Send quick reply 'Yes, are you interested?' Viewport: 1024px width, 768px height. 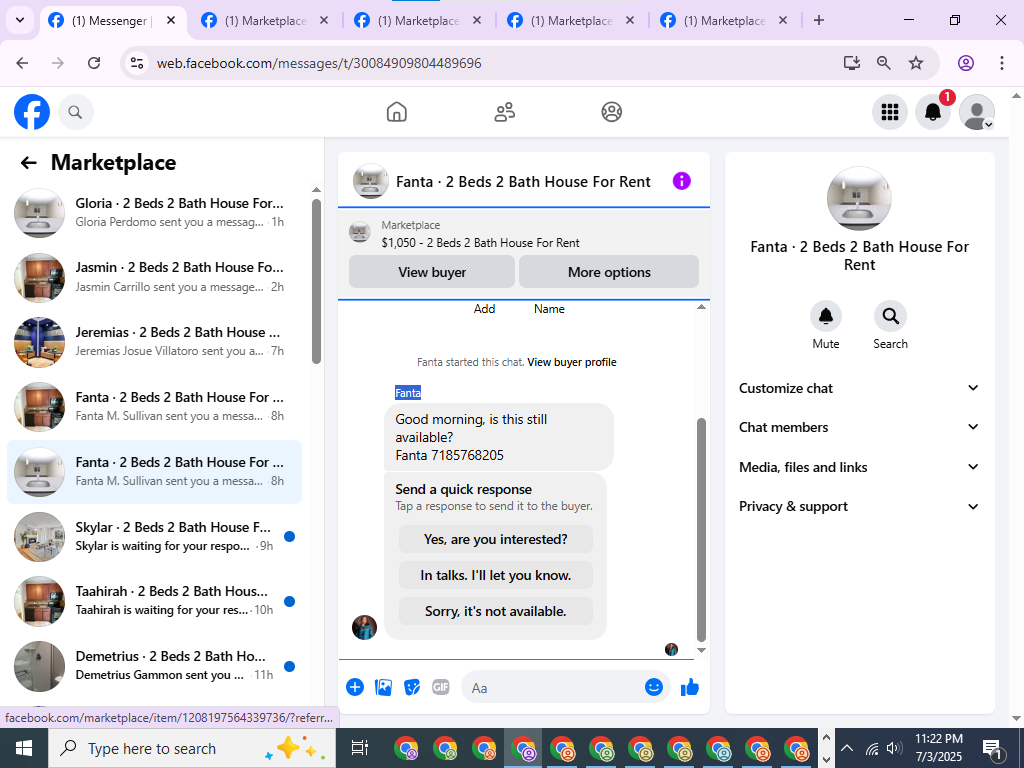click(496, 539)
